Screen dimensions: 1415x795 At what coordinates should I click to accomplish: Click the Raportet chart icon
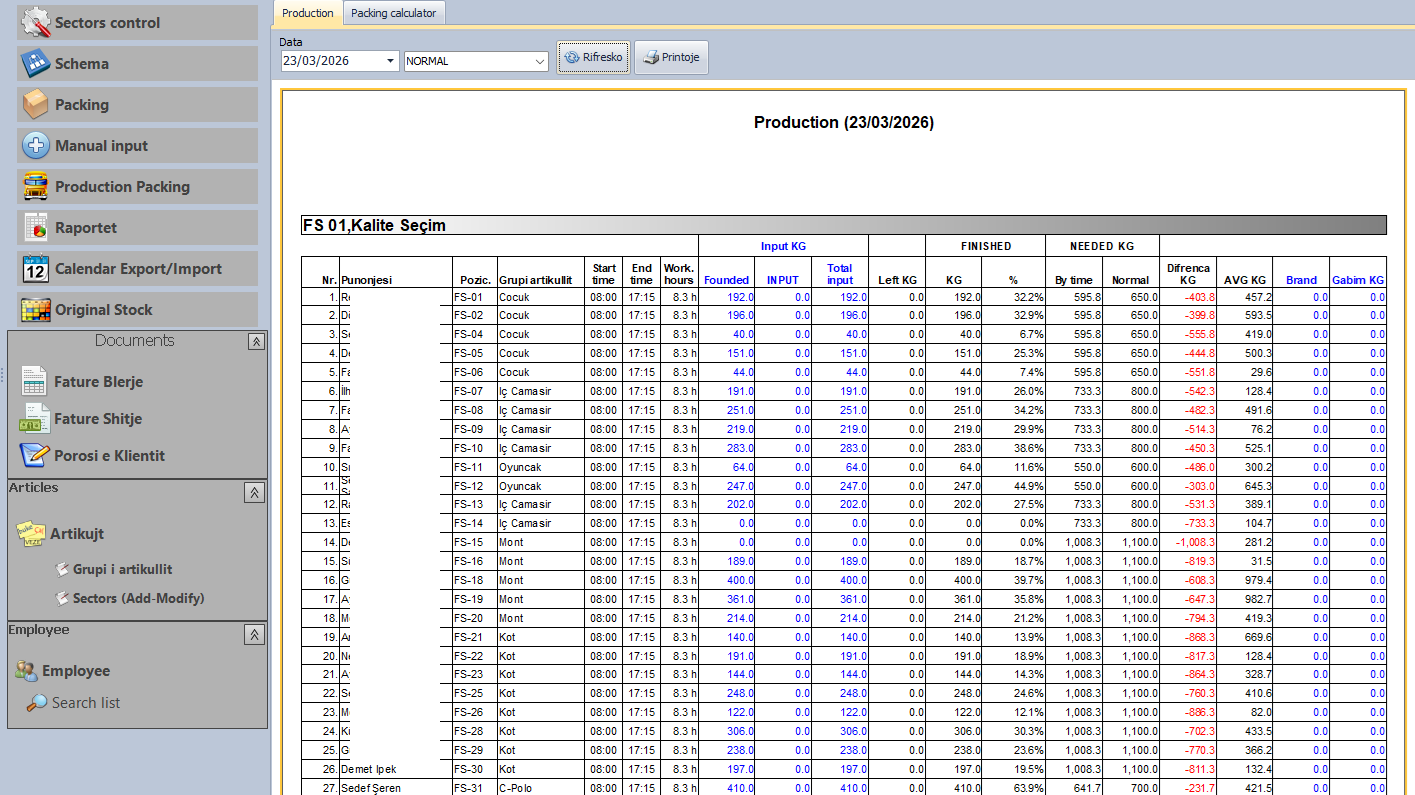(36, 227)
